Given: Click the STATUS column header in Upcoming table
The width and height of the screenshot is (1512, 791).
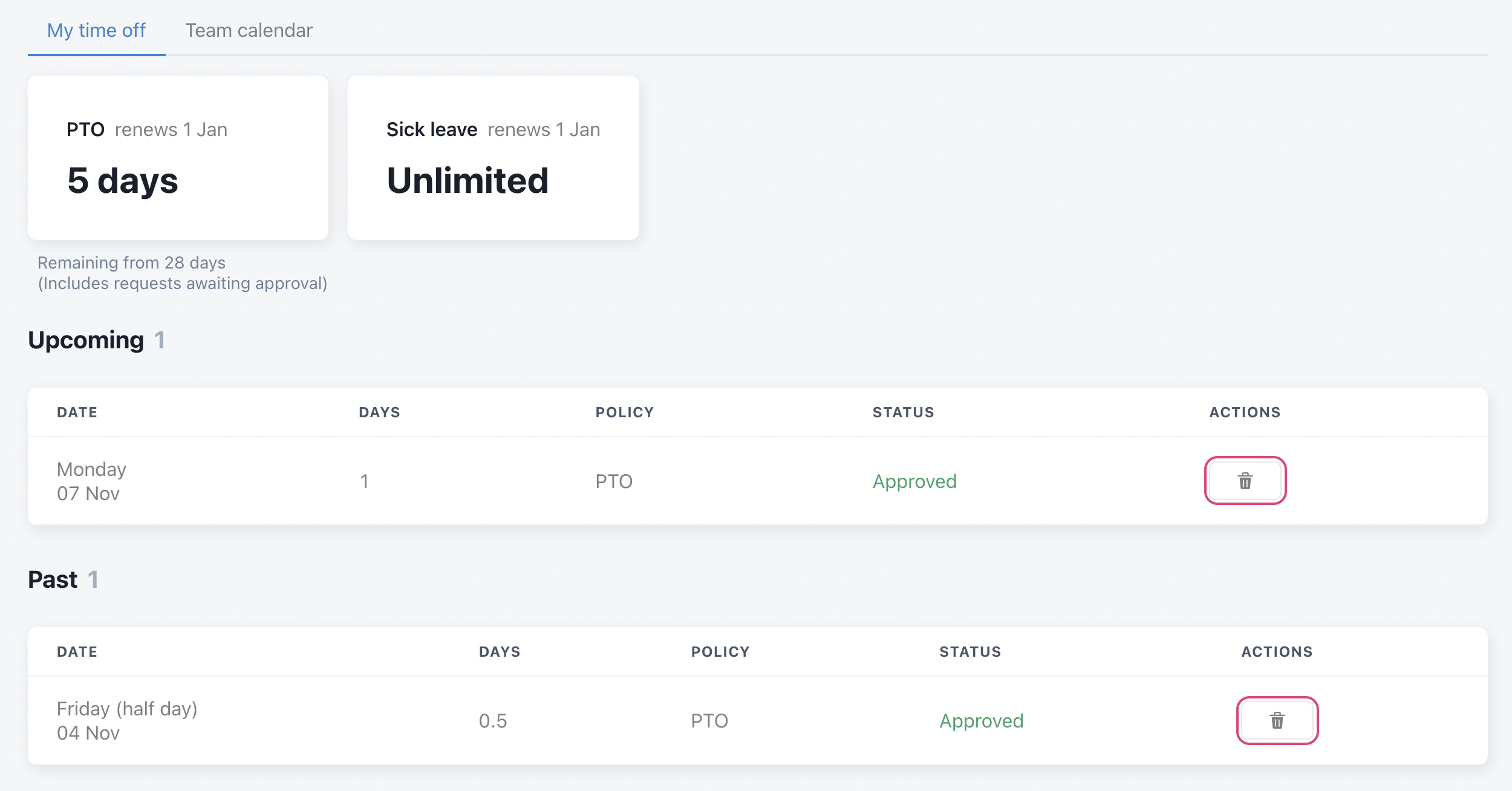Looking at the screenshot, I should coord(903,412).
